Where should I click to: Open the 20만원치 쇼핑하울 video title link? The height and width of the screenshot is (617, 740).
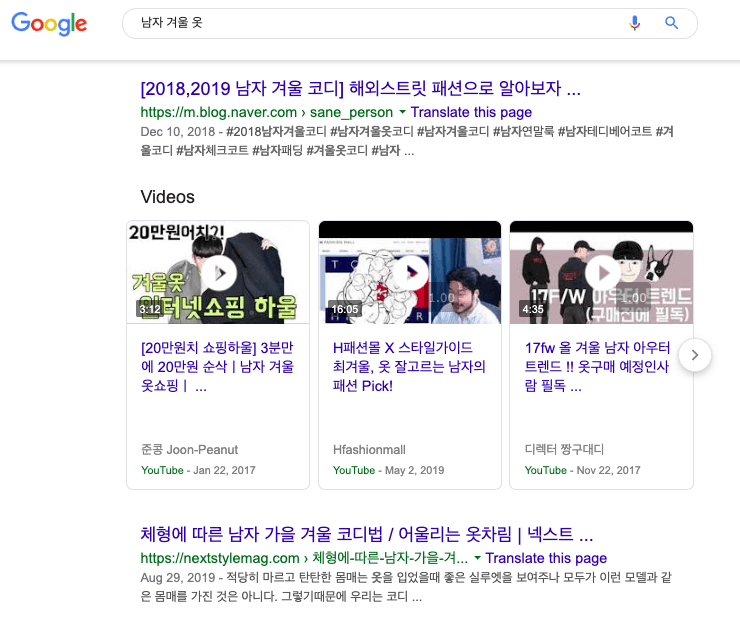tap(217, 367)
